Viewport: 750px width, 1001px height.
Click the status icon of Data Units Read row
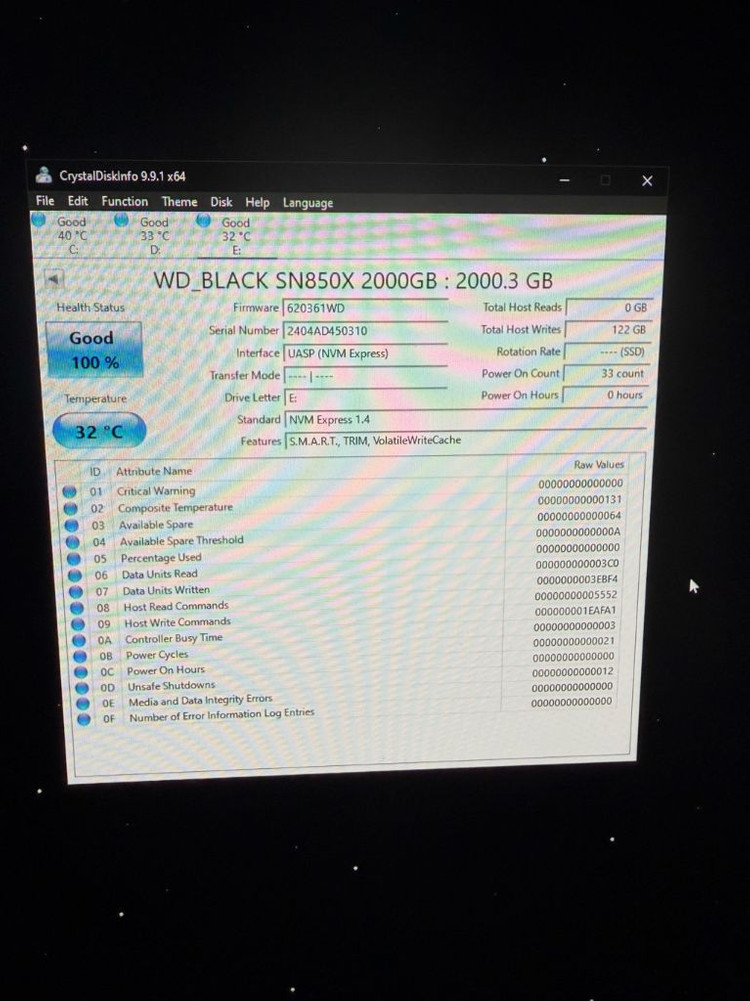tap(75, 575)
